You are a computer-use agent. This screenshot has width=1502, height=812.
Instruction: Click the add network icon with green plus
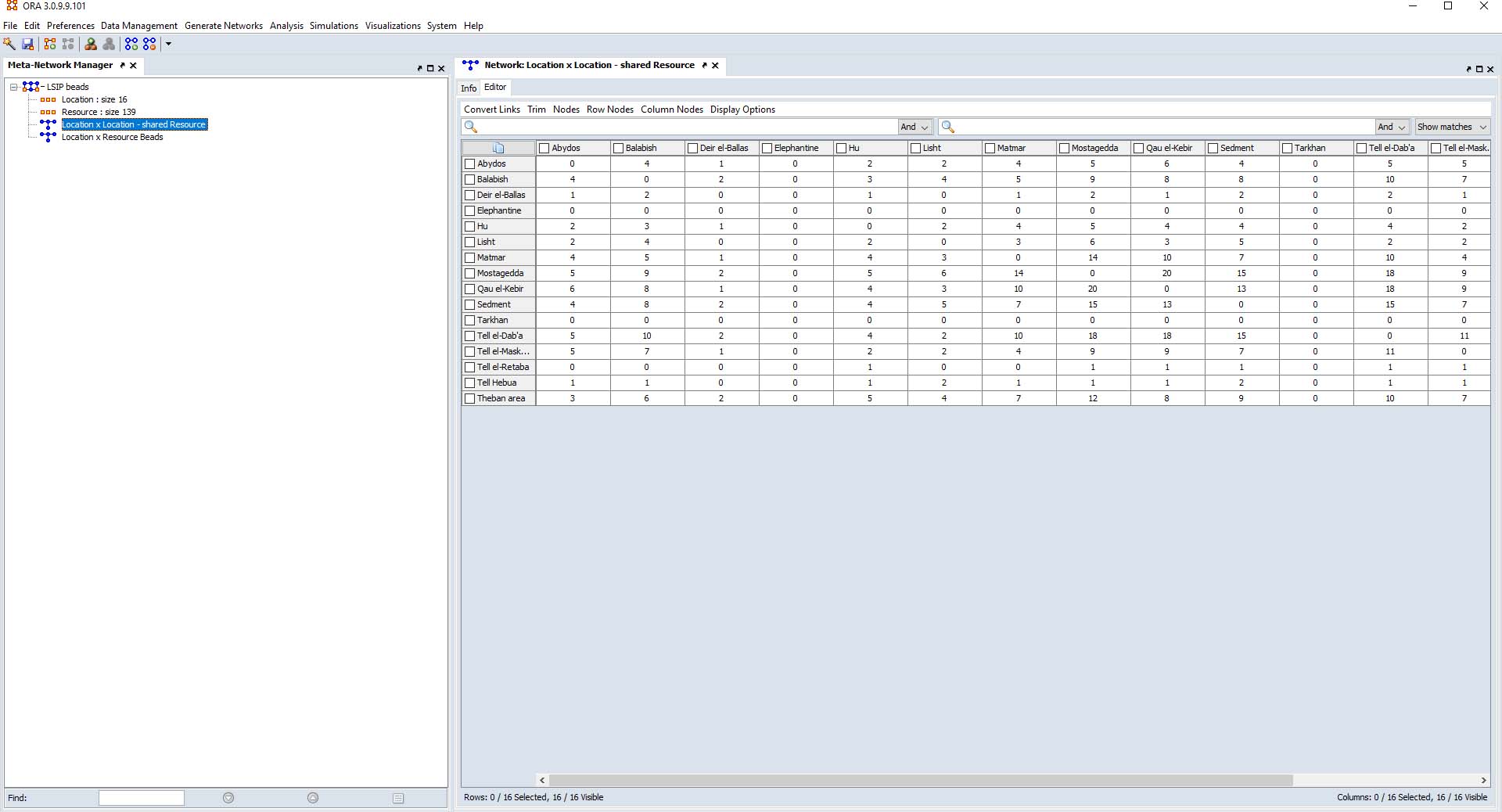131,44
